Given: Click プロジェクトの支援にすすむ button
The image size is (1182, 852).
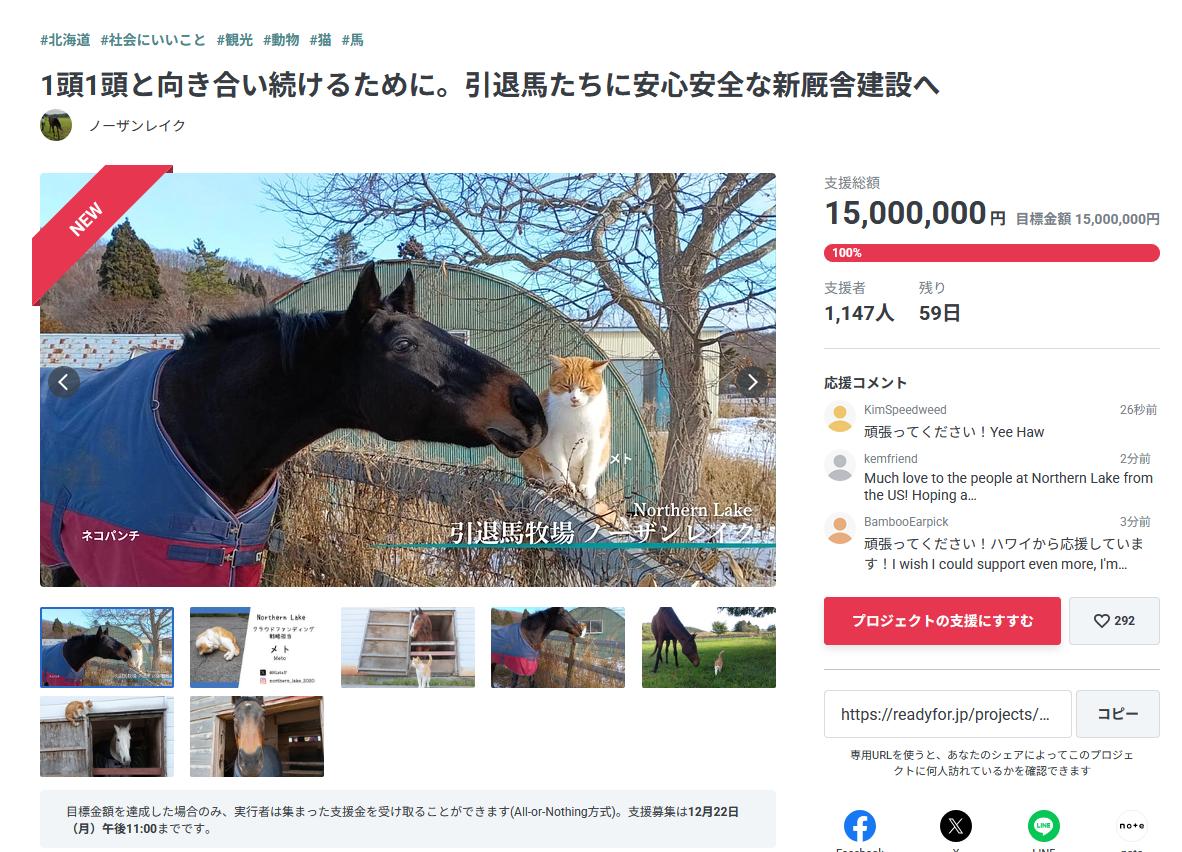Looking at the screenshot, I should click(942, 621).
